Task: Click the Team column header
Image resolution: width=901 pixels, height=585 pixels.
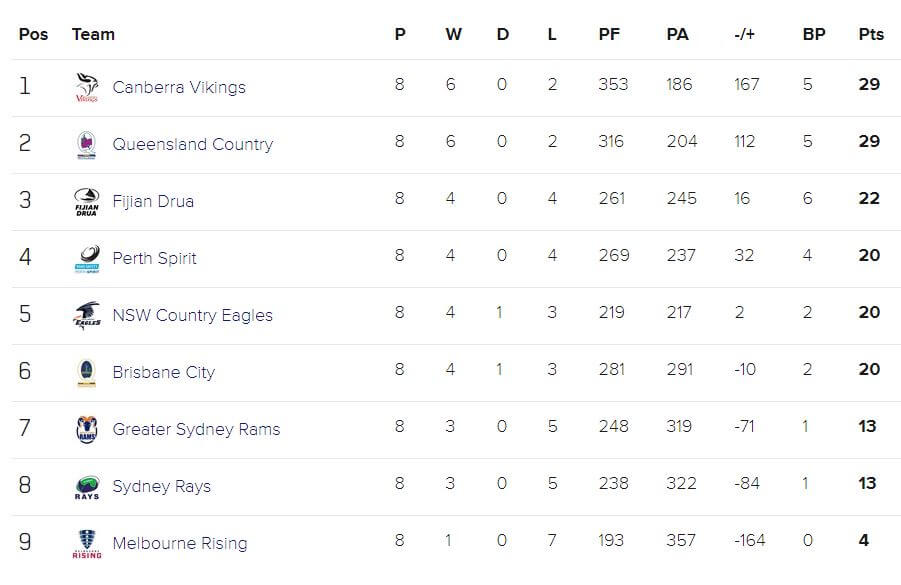Action: click(x=93, y=34)
